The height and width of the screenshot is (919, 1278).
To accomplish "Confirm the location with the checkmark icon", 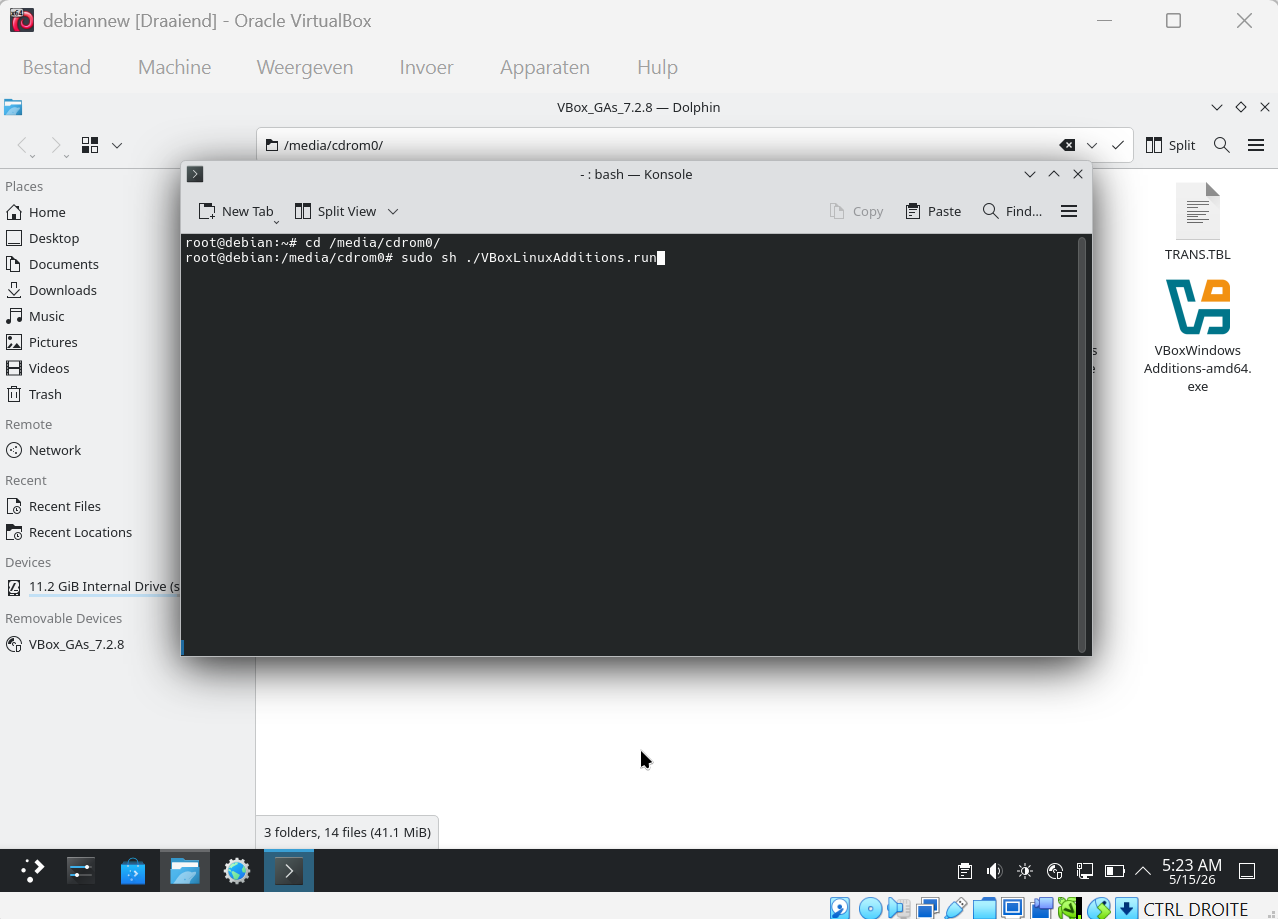I will [x=1118, y=145].
